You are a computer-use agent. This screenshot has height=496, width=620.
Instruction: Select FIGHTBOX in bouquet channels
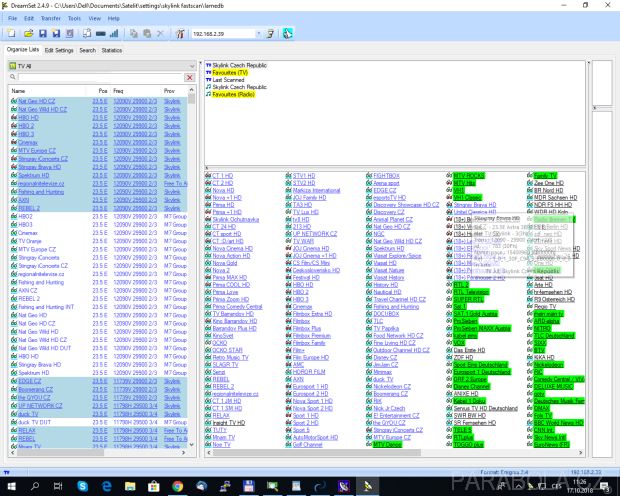pyautogui.click(x=386, y=176)
